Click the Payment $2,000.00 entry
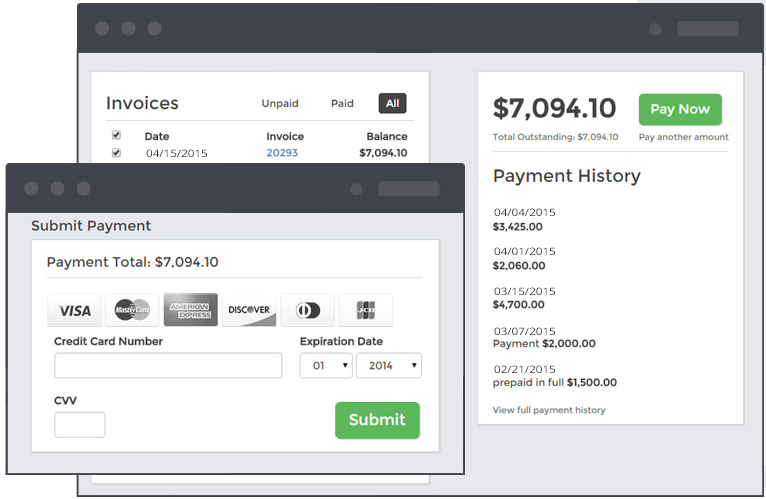The width and height of the screenshot is (766, 499). point(544,344)
